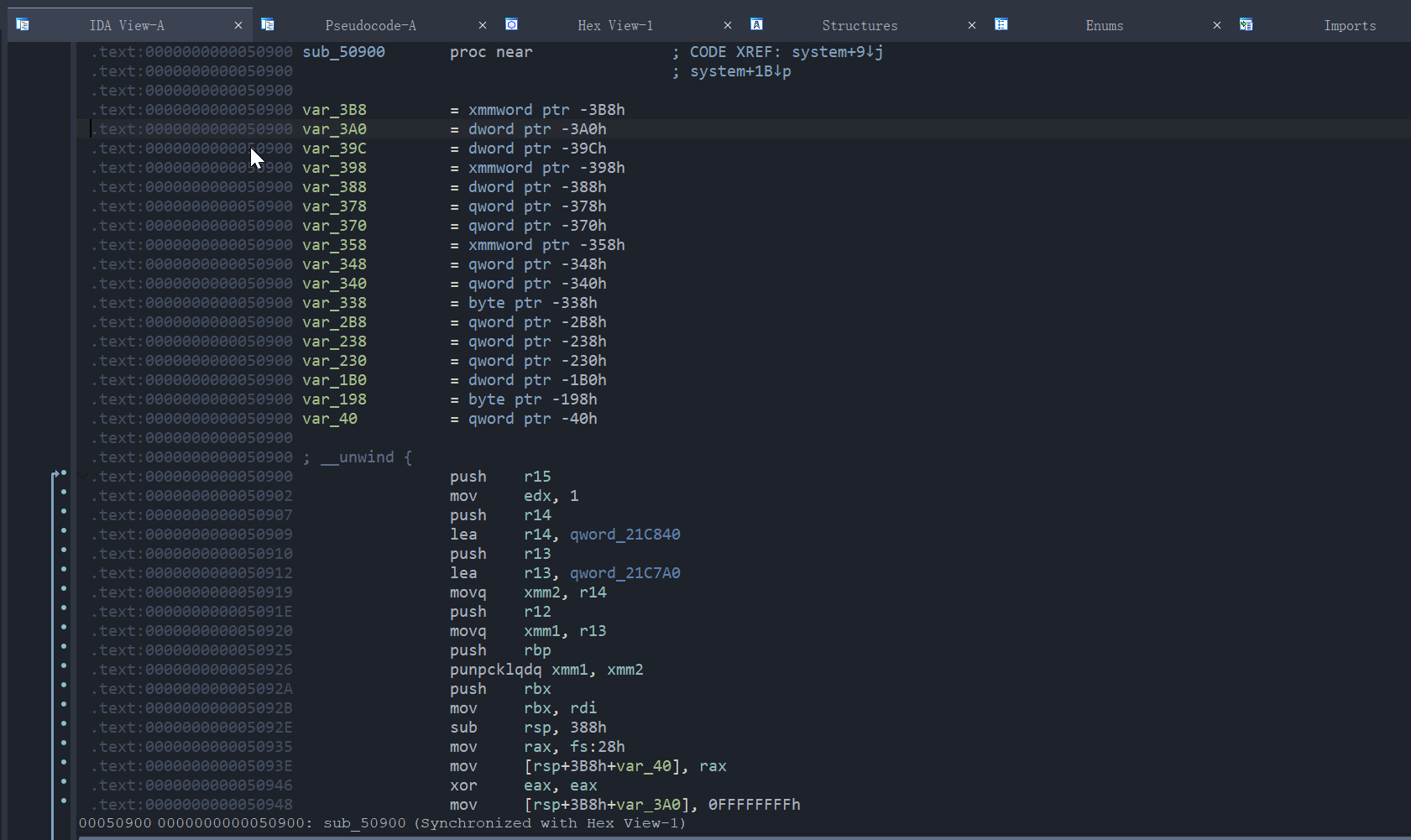This screenshot has height=840, width=1411.
Task: Select the var_230 stack variable
Action: coord(334,361)
